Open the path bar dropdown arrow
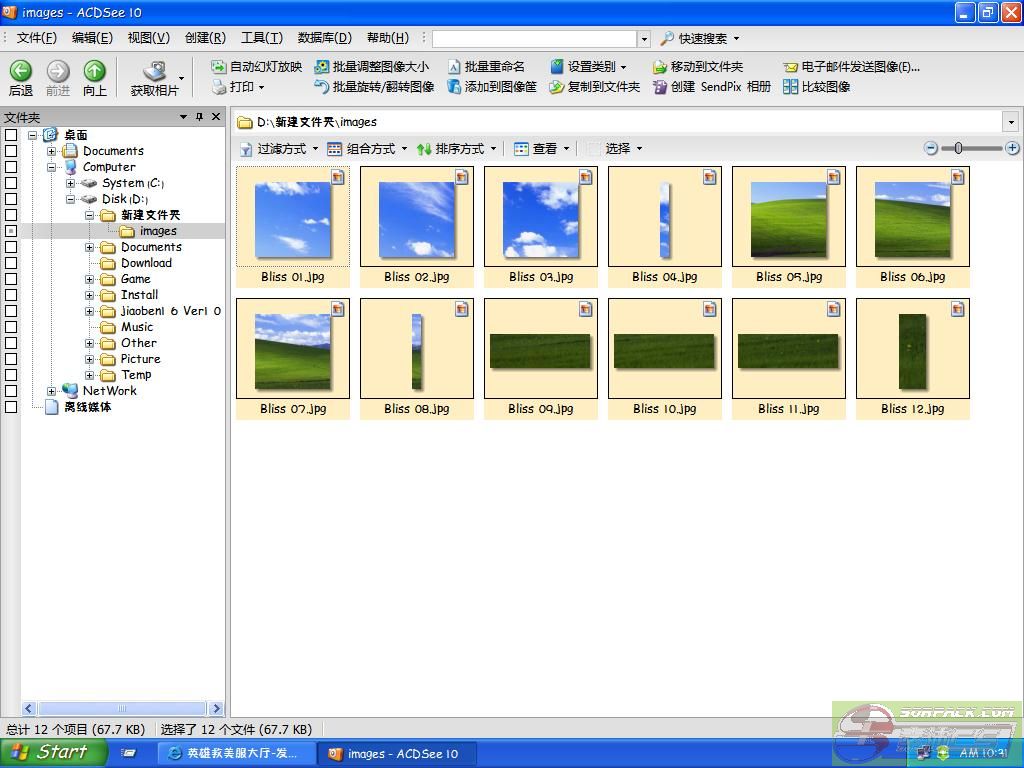This screenshot has height=768, width=1024. 1011,122
